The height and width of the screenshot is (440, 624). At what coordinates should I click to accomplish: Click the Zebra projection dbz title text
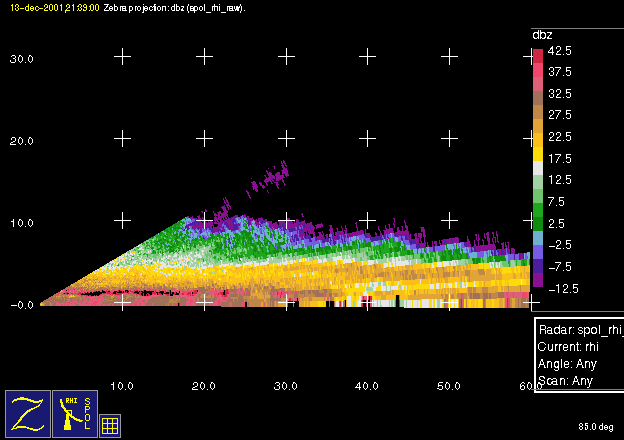click(175, 7)
